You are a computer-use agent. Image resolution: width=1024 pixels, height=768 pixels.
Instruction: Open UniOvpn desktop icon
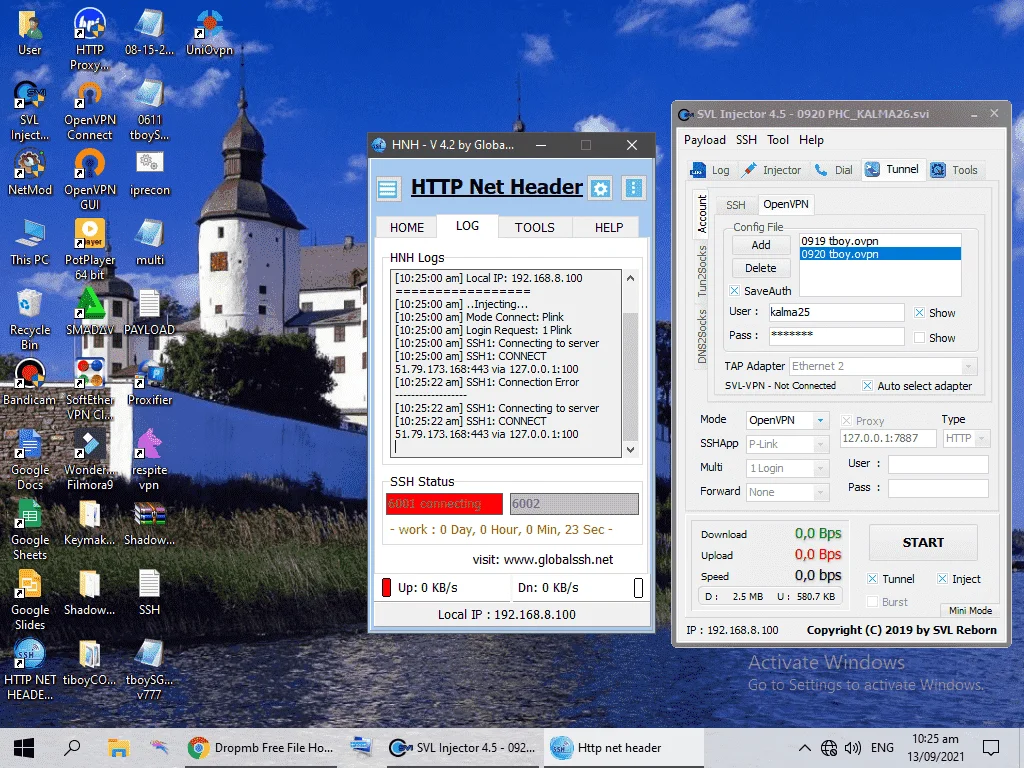pyautogui.click(x=209, y=33)
